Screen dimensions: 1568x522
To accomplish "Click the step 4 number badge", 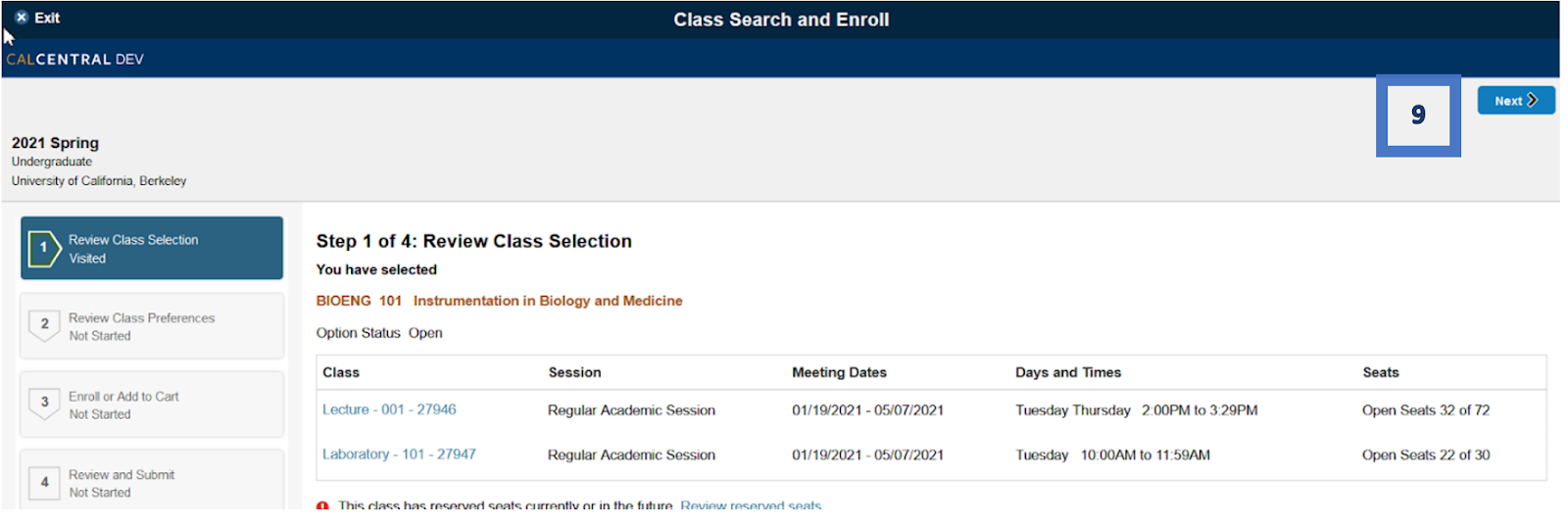I will (x=44, y=482).
